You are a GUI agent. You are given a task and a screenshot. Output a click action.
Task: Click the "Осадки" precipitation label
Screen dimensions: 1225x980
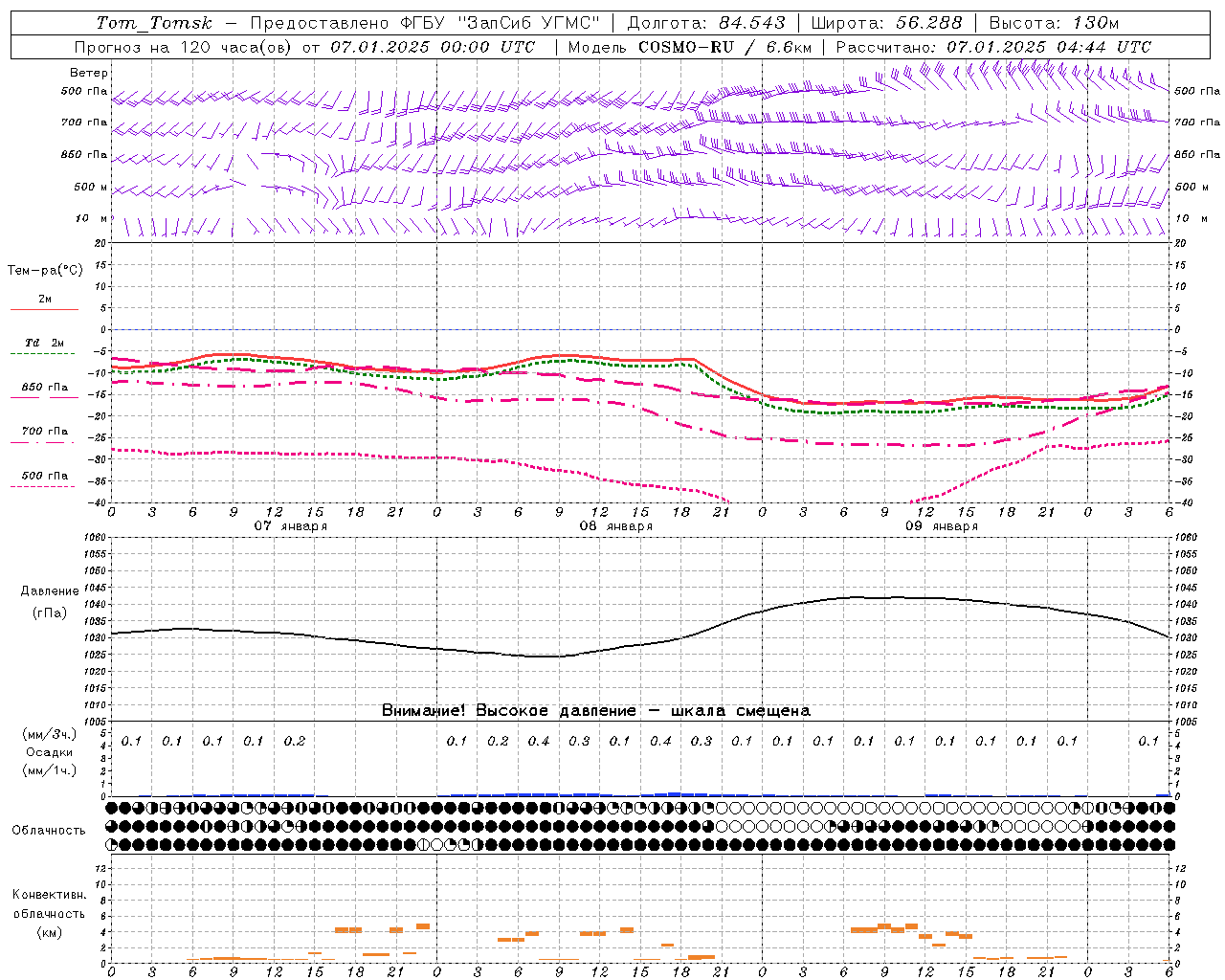point(50,752)
